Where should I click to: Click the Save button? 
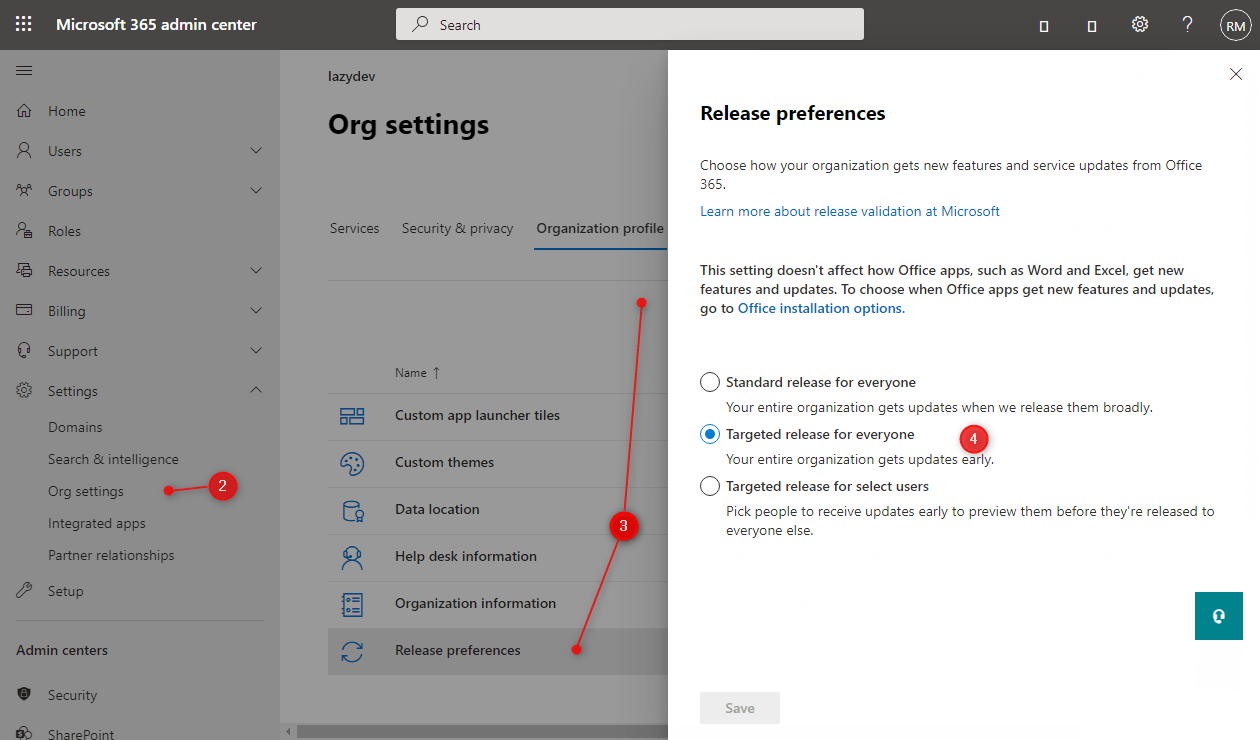(x=740, y=708)
